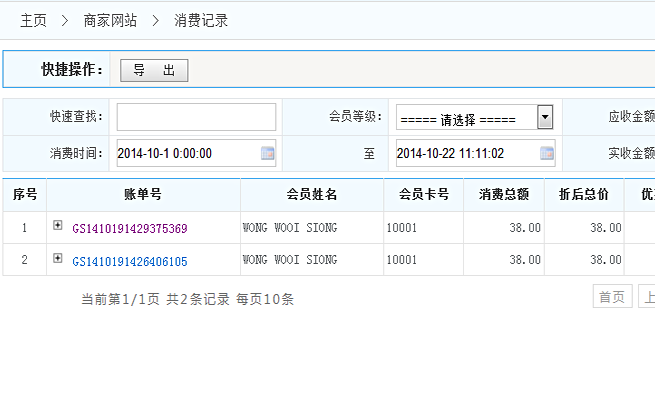Open the calendar picker for the start date
The height and width of the screenshot is (413, 655).
coord(267,153)
